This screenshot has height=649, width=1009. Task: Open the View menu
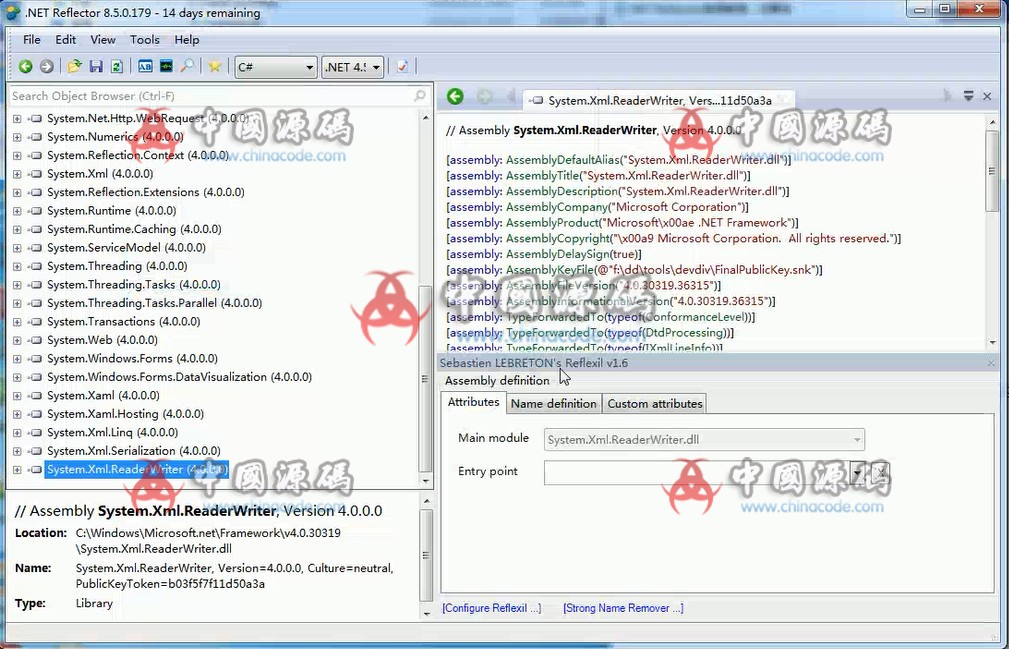click(x=103, y=40)
